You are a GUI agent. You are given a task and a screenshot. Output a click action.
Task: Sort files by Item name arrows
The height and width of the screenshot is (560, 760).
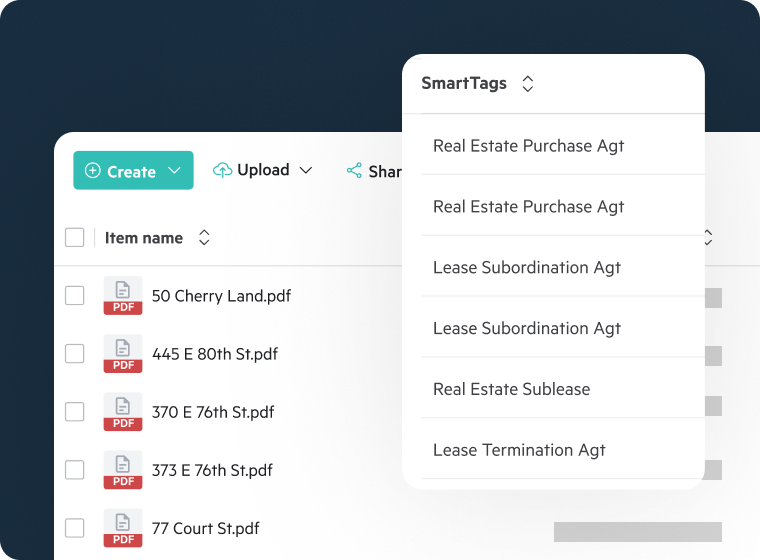point(204,238)
